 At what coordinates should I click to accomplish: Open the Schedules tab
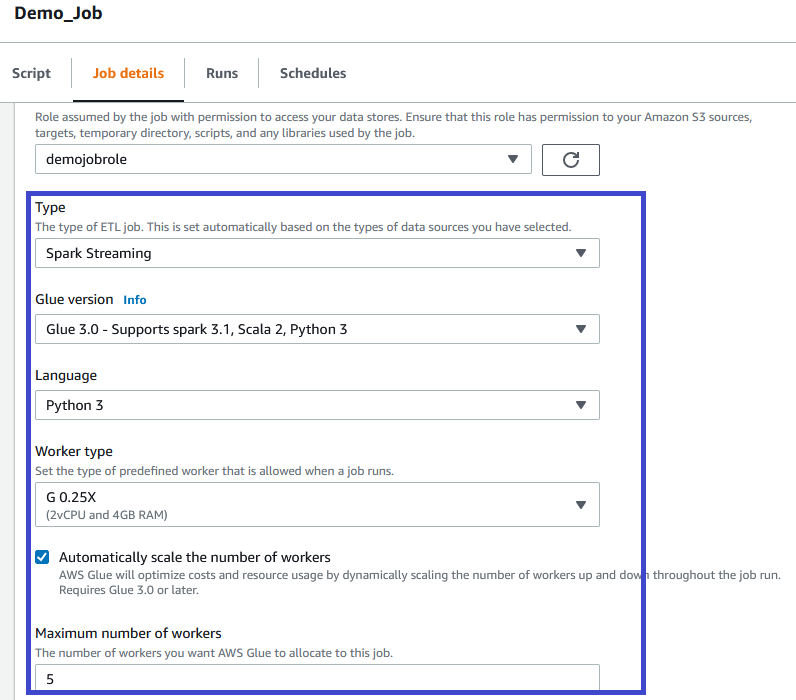[x=313, y=73]
